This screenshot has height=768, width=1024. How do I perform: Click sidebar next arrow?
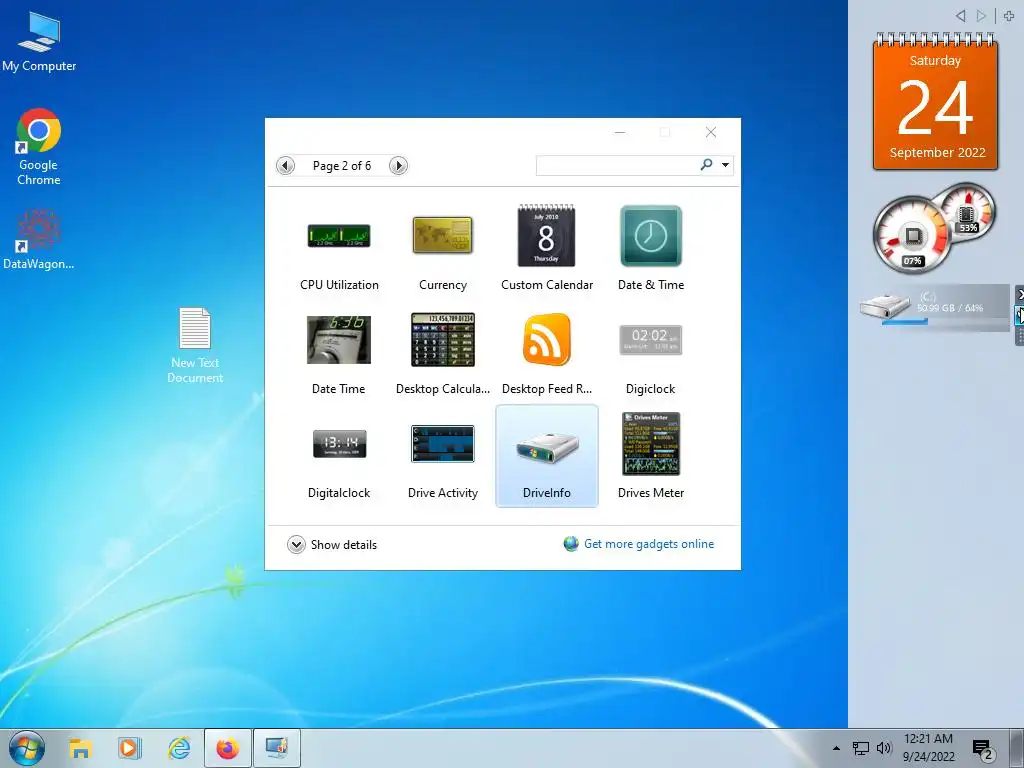point(981,16)
